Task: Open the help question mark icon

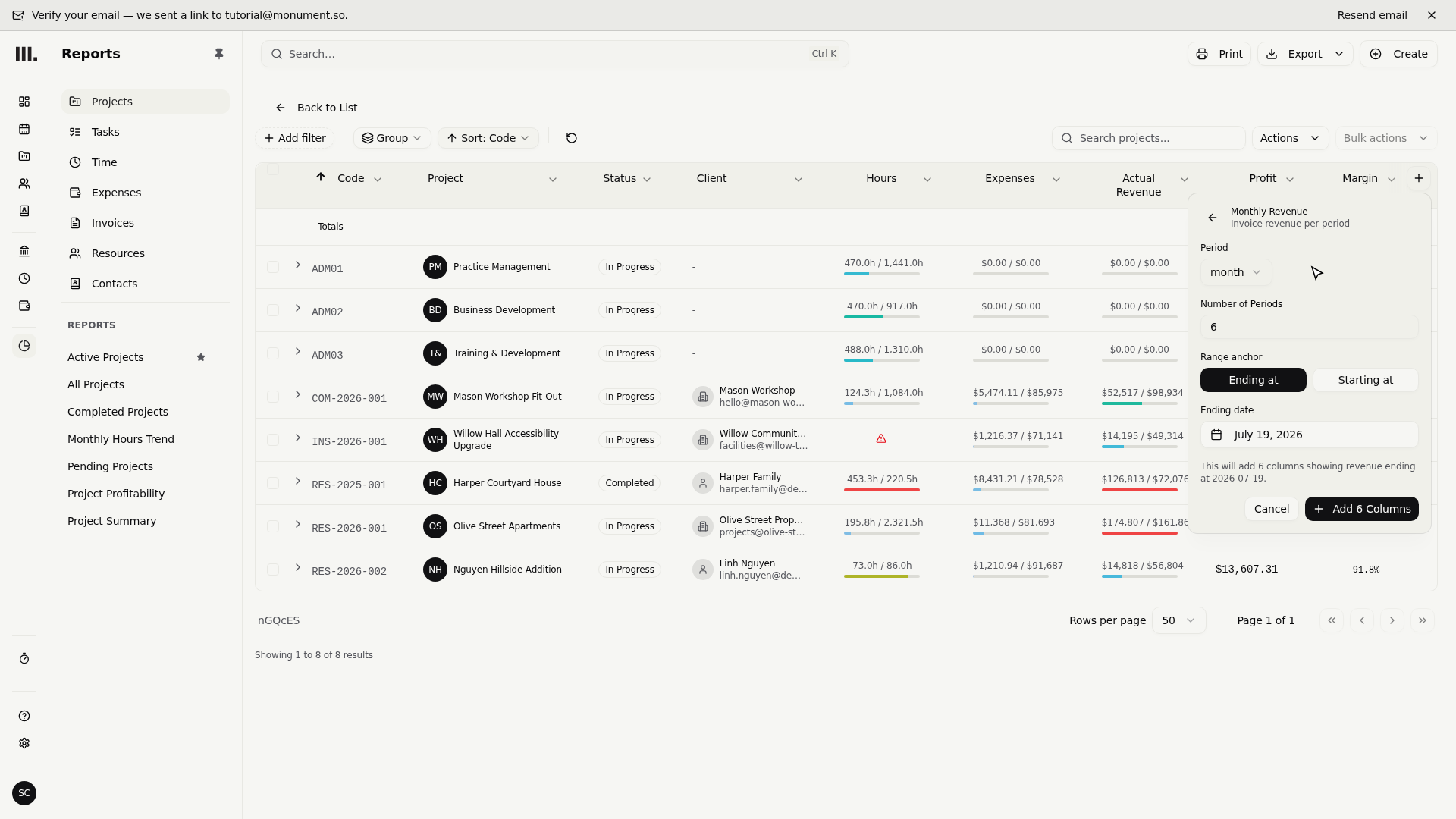Action: tap(24, 716)
